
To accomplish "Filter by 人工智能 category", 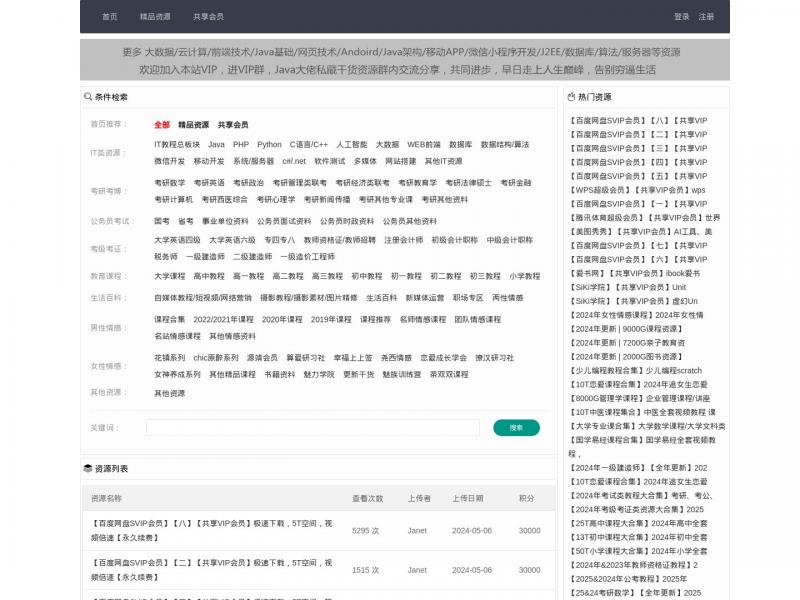I will coord(352,144).
